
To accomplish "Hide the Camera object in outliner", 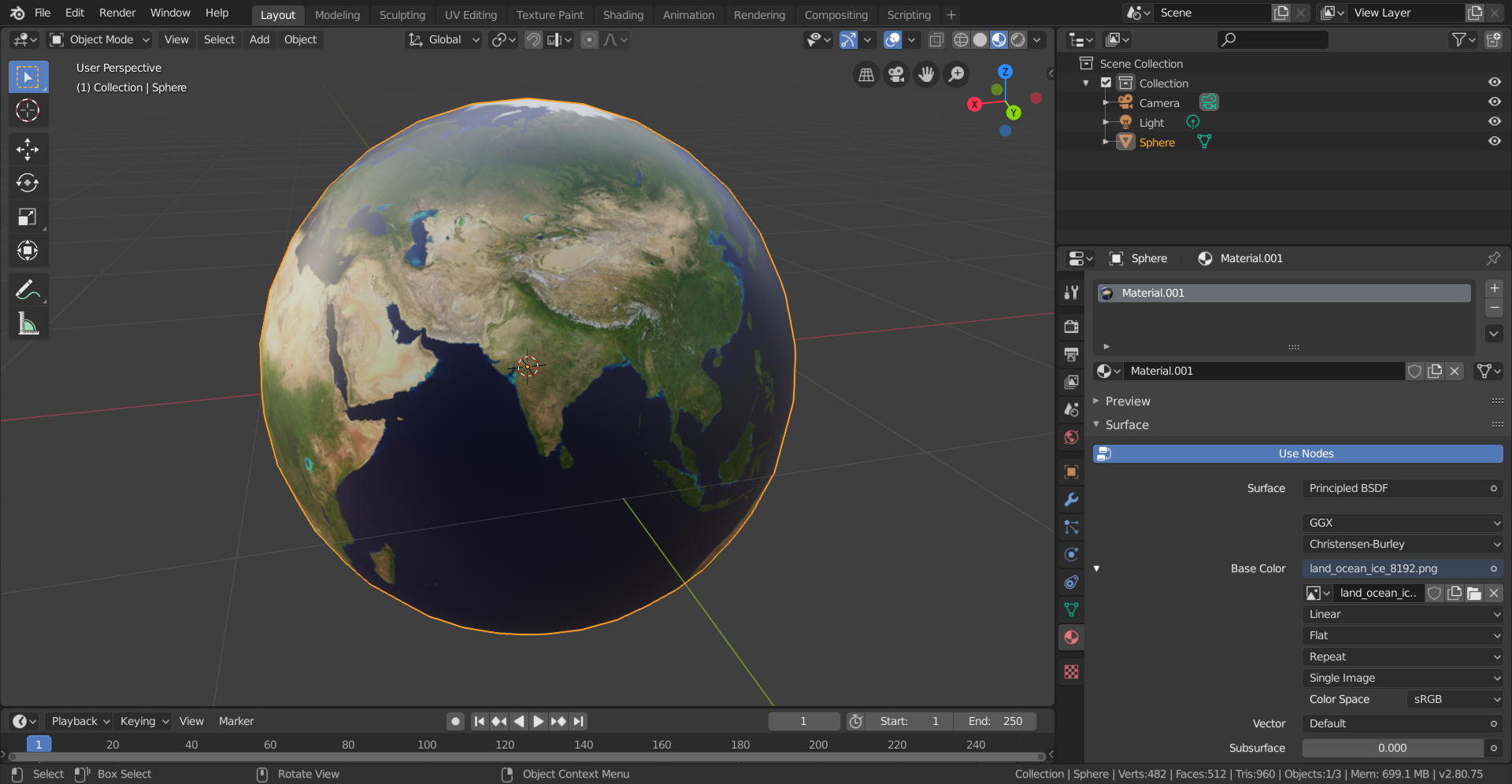I will [1494, 102].
